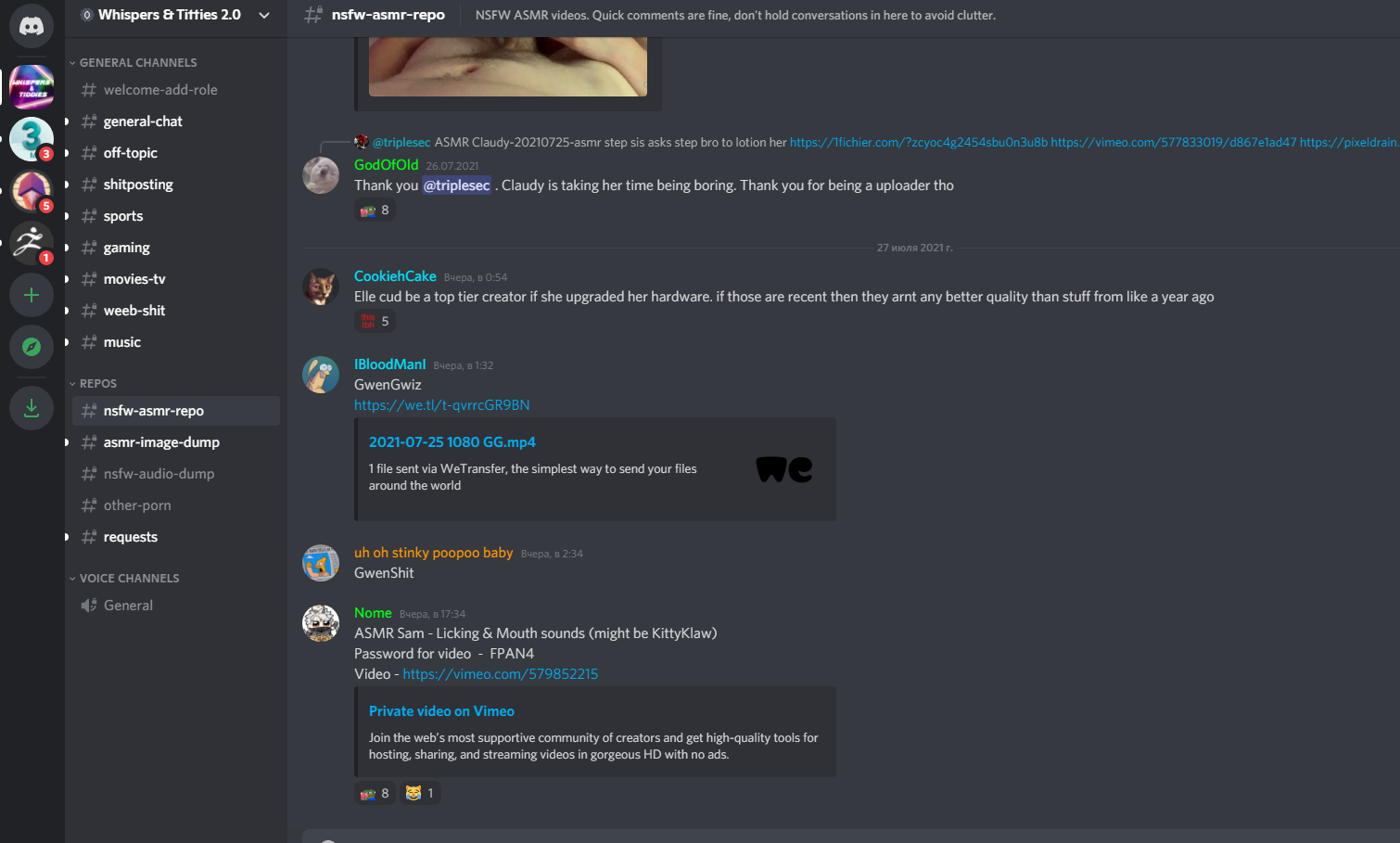Toggle the 8 reaction under GodOfOld's message

[x=375, y=211]
